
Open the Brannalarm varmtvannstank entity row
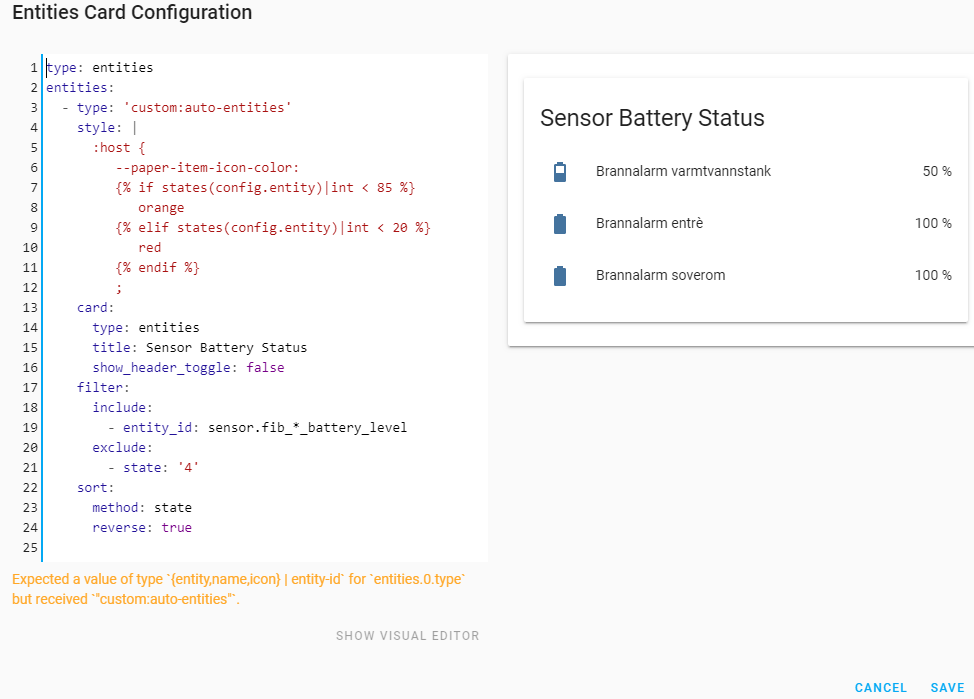(683, 172)
